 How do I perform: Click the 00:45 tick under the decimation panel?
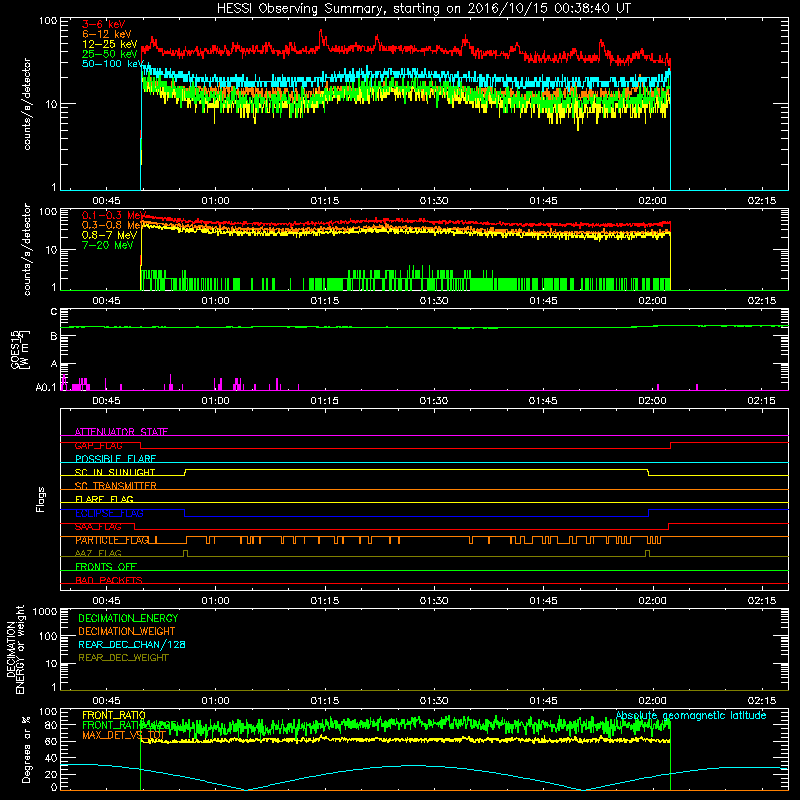(x=106, y=701)
